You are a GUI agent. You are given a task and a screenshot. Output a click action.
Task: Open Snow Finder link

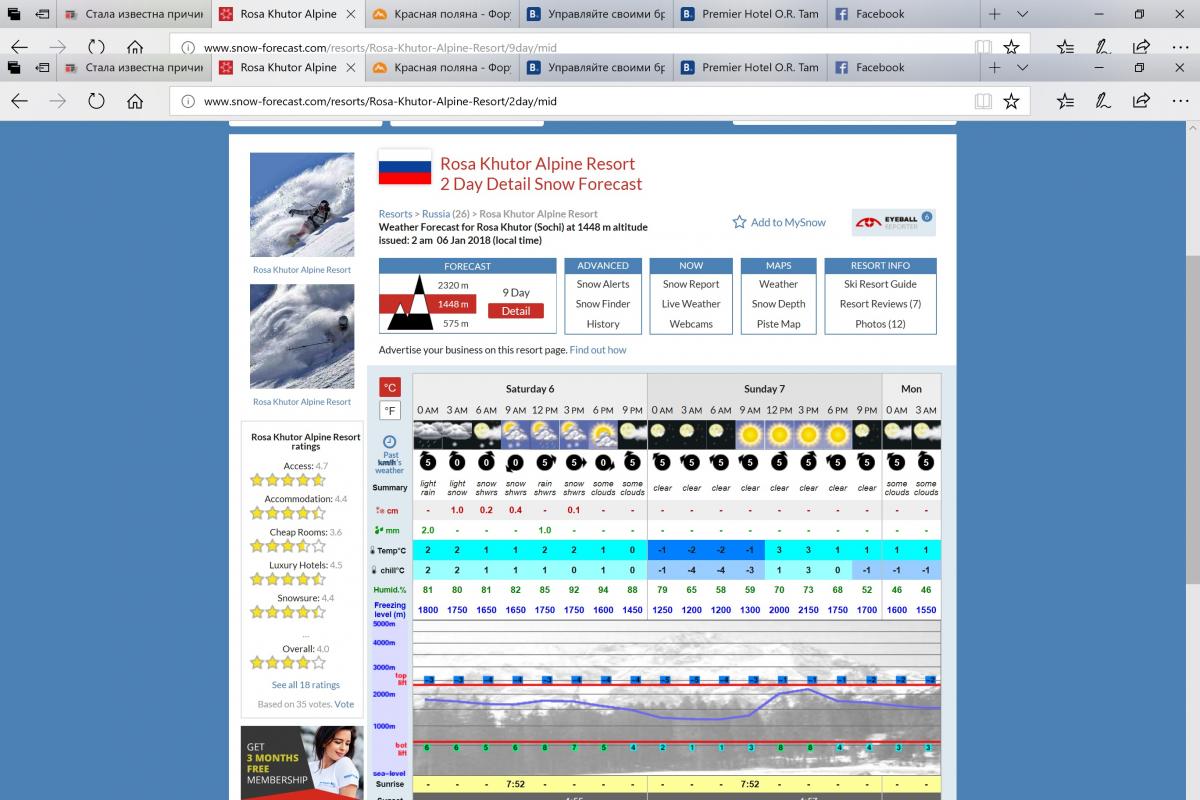click(x=603, y=304)
